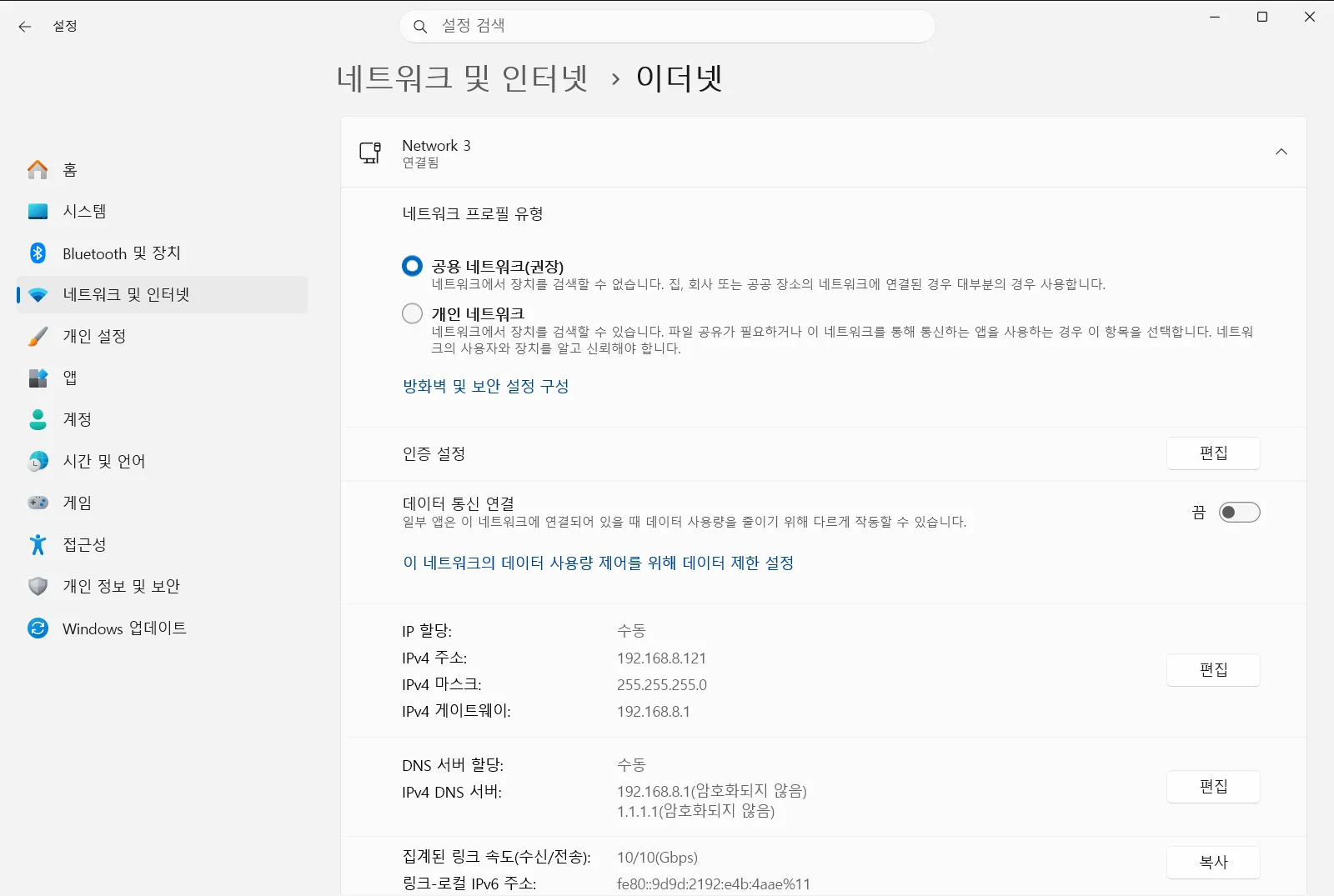Click the back arrow icon
This screenshot has width=1334, height=896.
pos(25,27)
